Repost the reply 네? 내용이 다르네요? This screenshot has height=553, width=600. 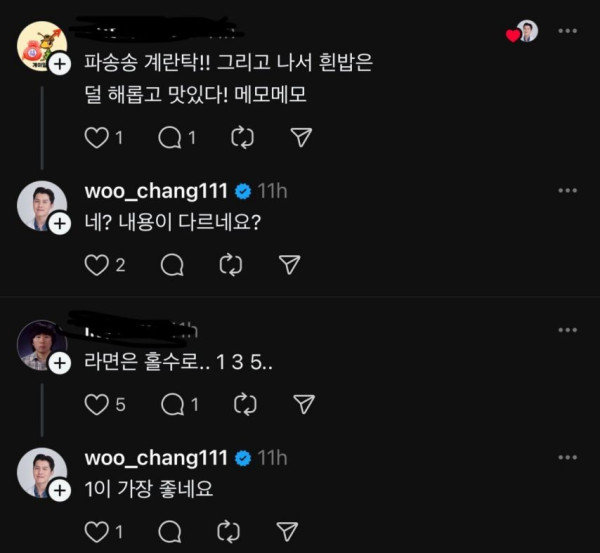[x=231, y=264]
